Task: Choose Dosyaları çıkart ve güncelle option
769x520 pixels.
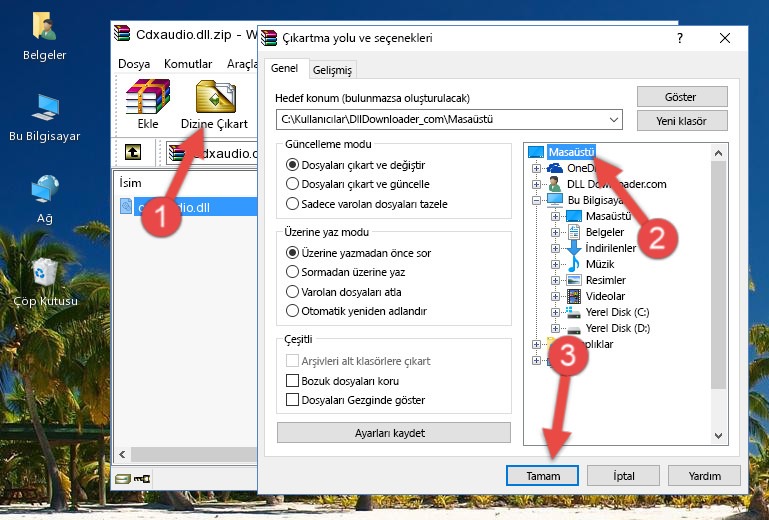Action: [x=292, y=184]
